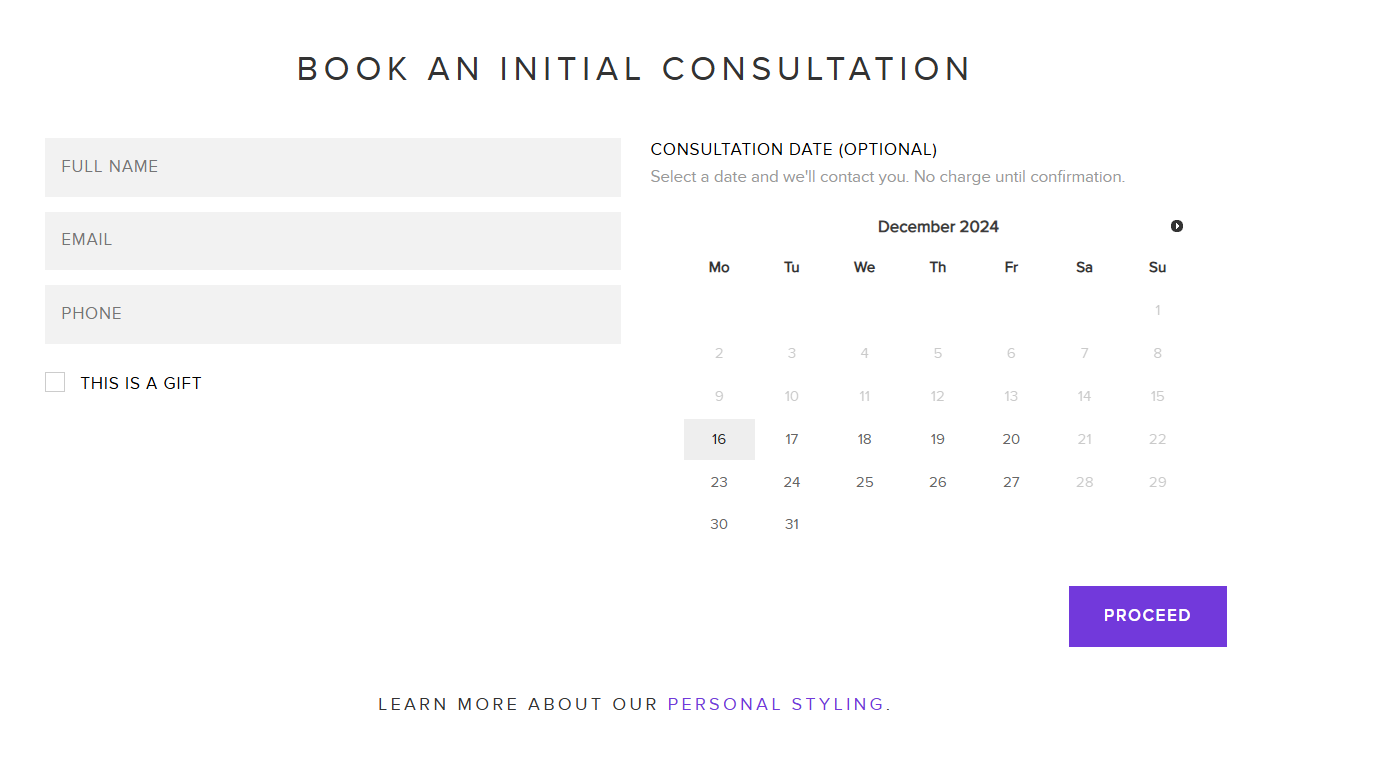Pick Friday December 20
The image size is (1374, 759).
click(1011, 439)
